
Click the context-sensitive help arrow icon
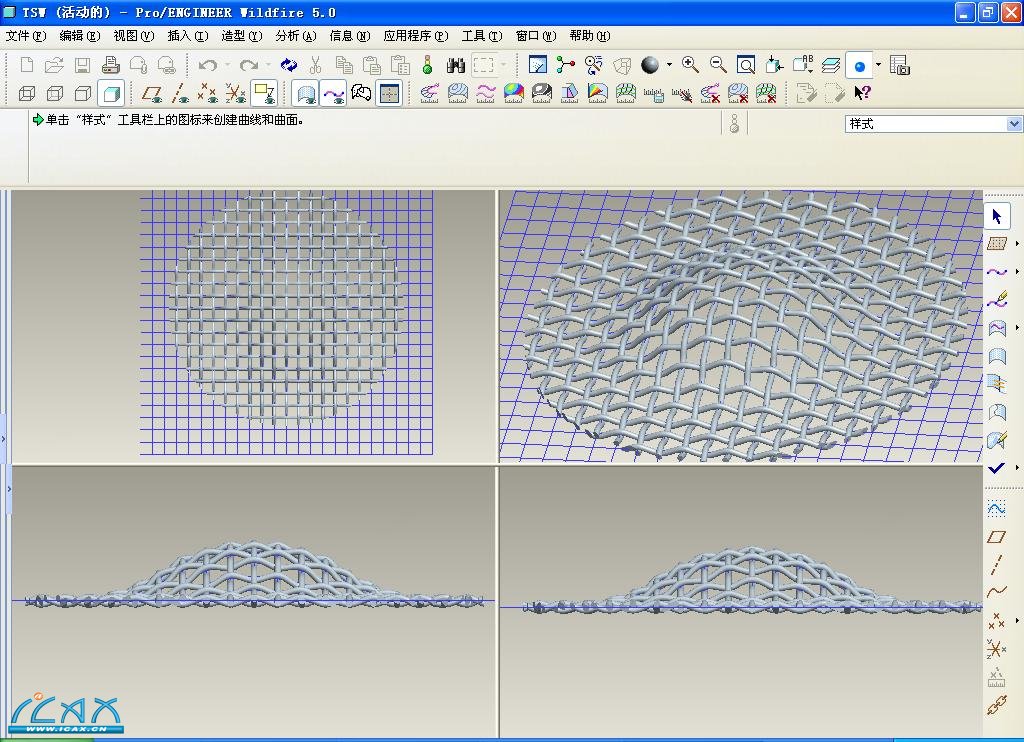click(862, 93)
